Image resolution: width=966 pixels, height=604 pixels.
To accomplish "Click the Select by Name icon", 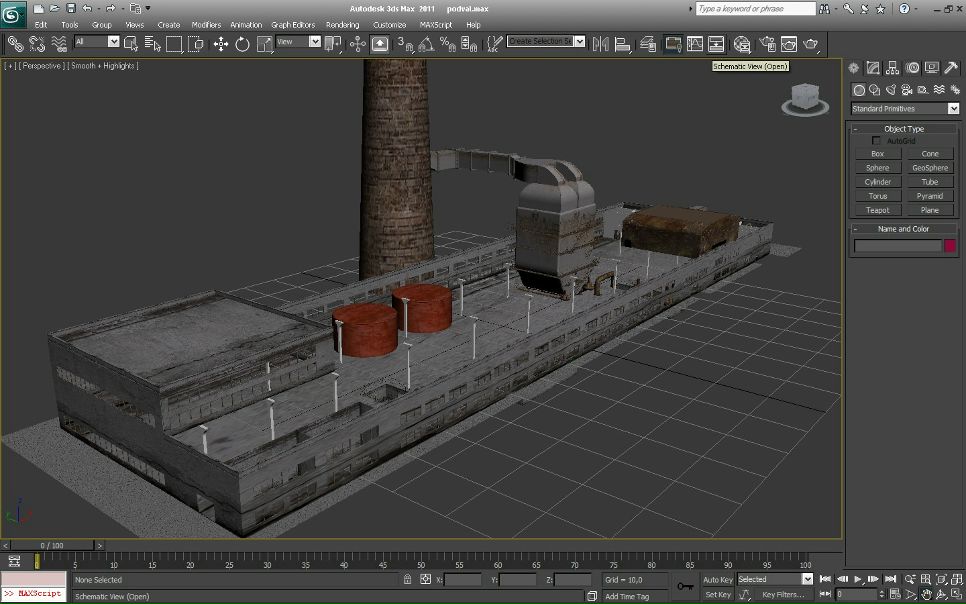I will 153,44.
